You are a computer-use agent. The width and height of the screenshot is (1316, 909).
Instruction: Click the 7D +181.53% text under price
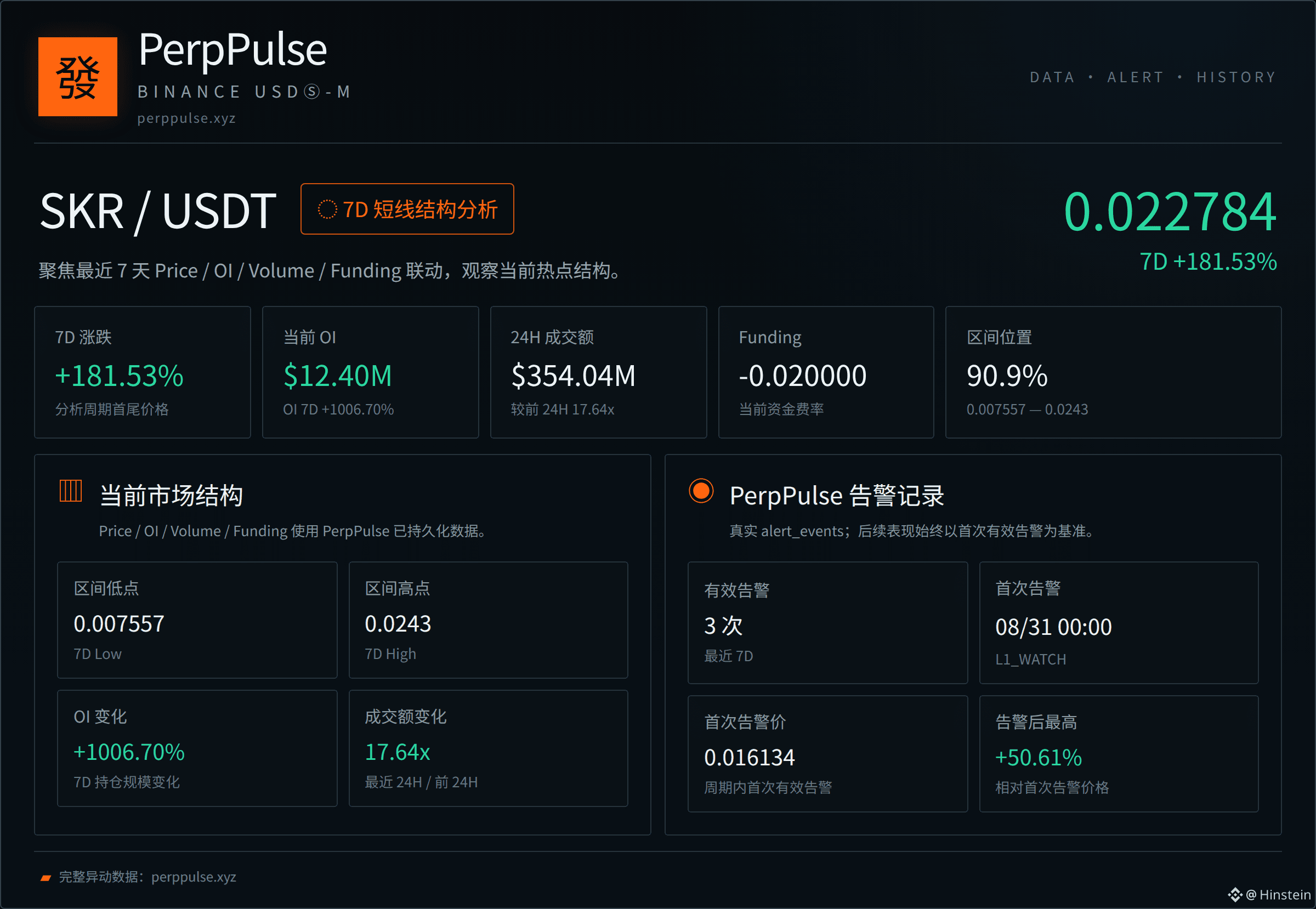click(1209, 262)
